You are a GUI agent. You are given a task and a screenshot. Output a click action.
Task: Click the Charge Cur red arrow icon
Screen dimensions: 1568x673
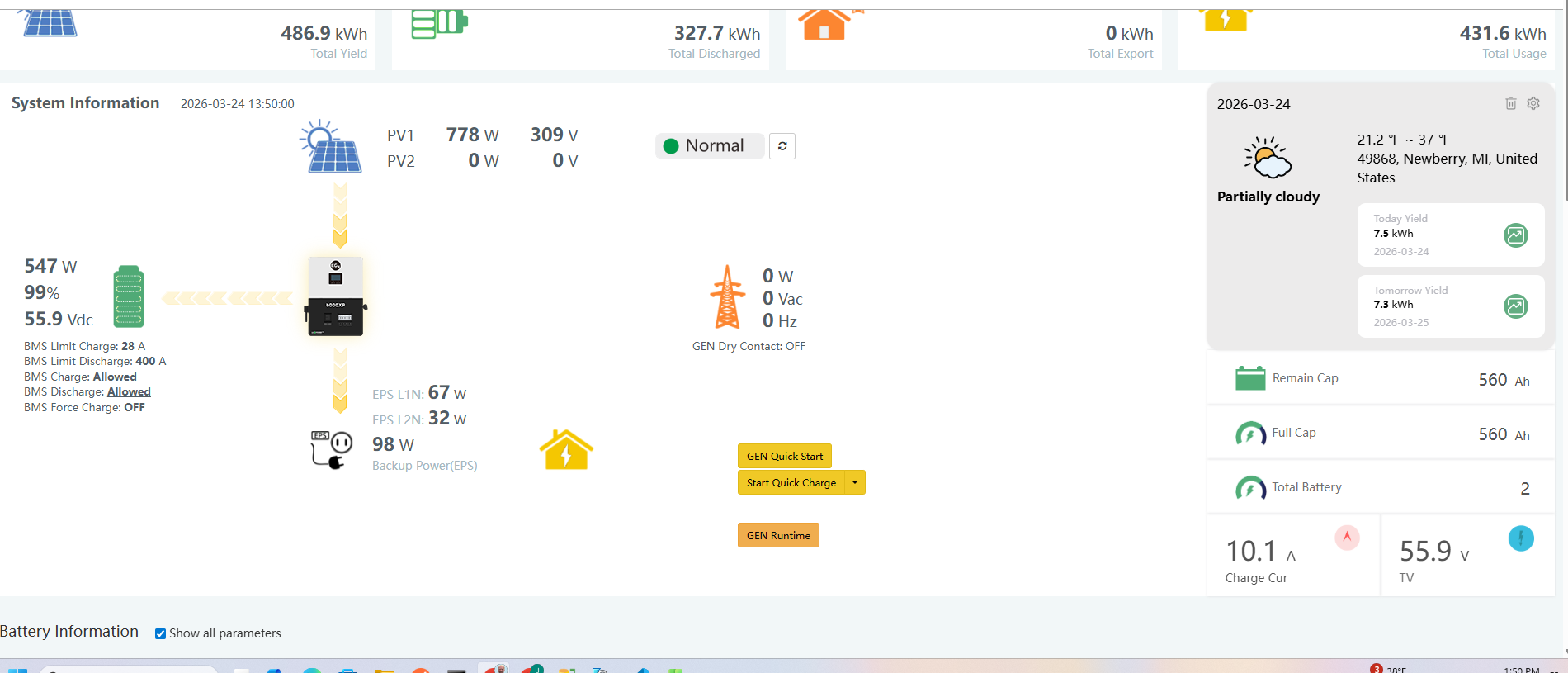coord(1347,538)
